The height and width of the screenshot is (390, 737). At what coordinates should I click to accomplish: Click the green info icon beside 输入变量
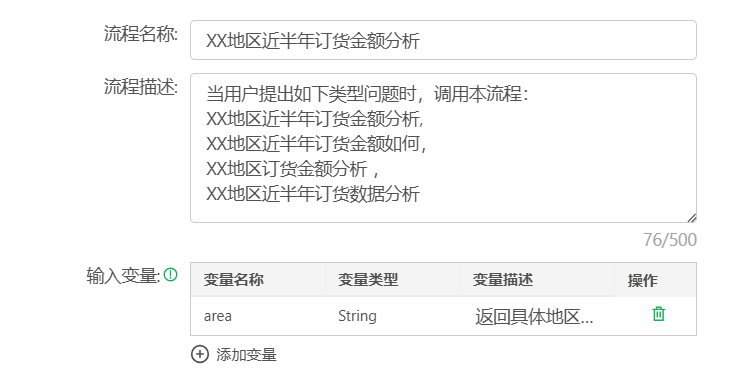[x=171, y=275]
